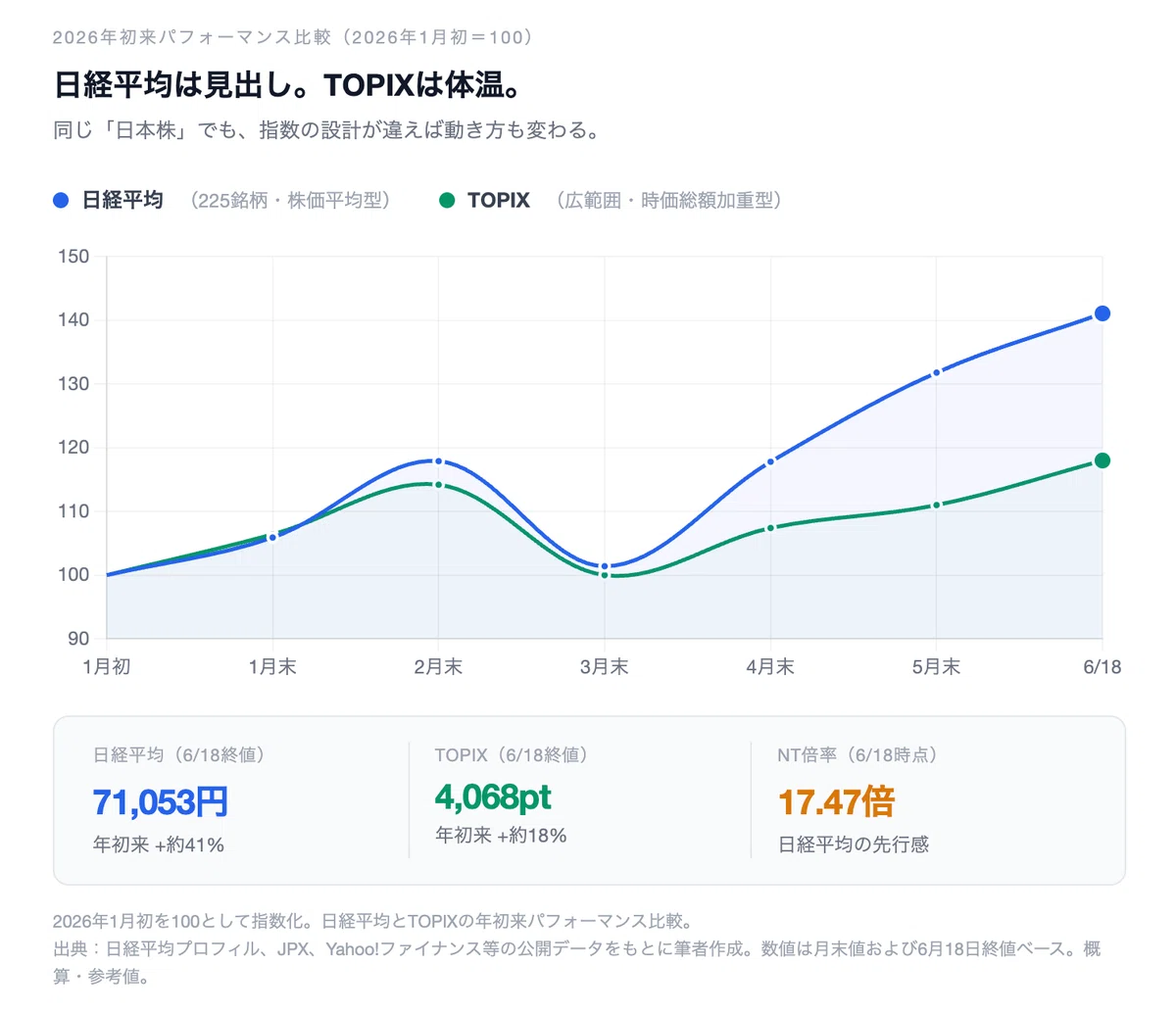Select the 日経平均 6/18 end data point

[x=1102, y=314]
